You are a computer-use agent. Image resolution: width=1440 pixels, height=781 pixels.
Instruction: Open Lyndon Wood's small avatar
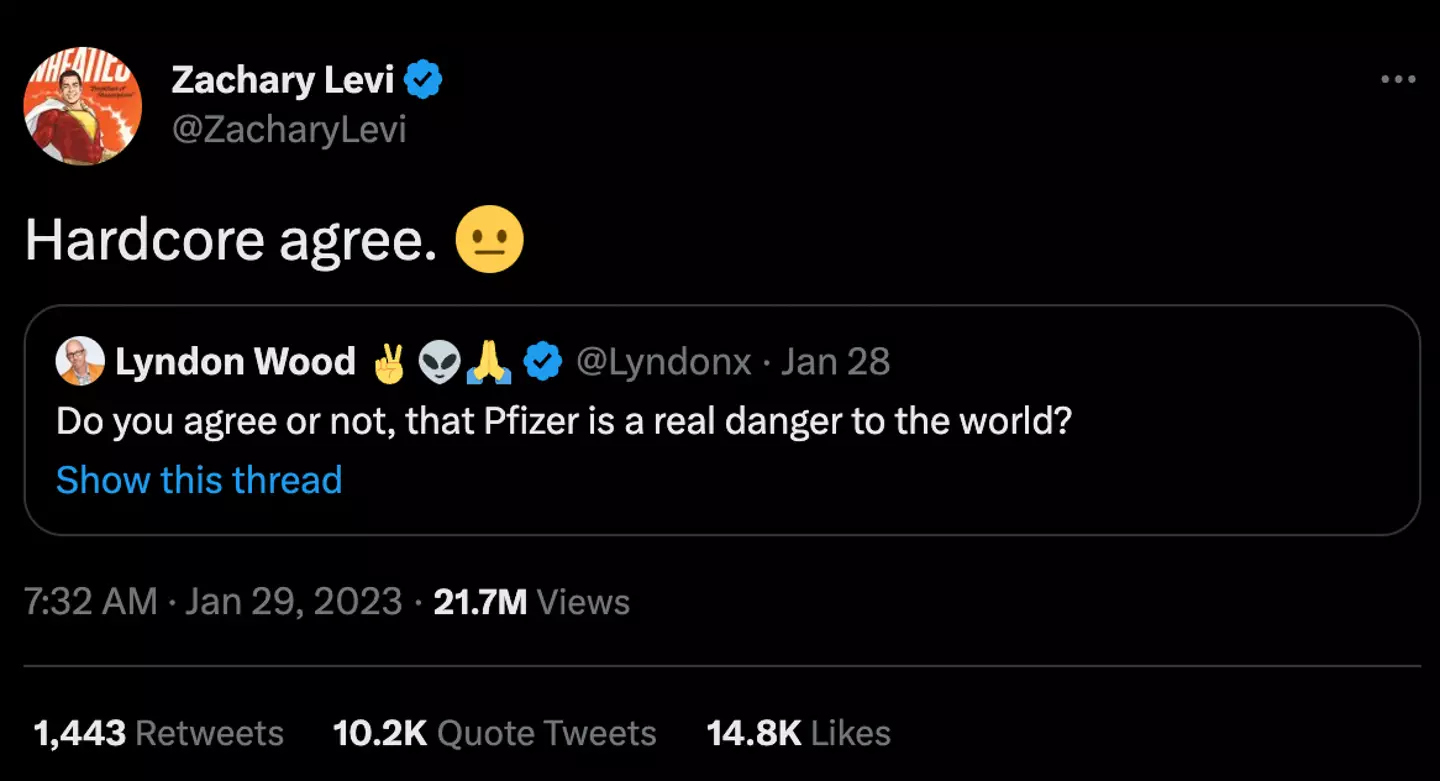point(80,362)
